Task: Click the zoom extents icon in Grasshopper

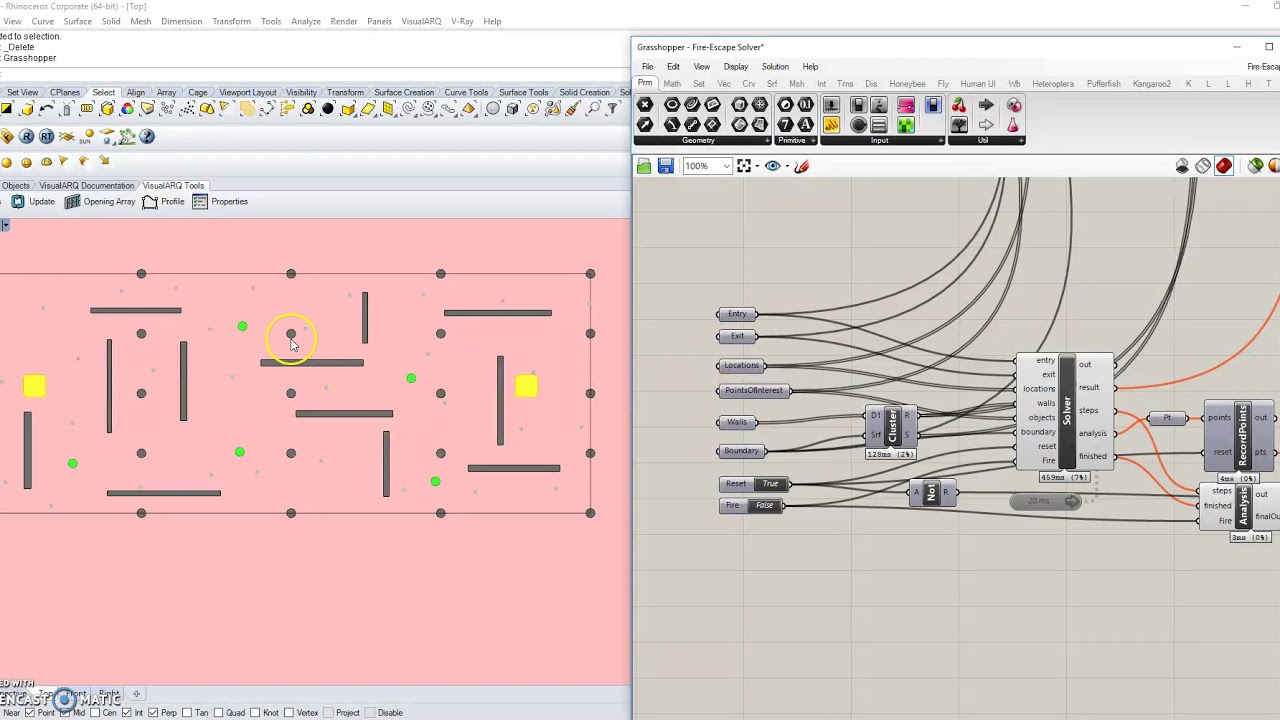Action: (743, 166)
